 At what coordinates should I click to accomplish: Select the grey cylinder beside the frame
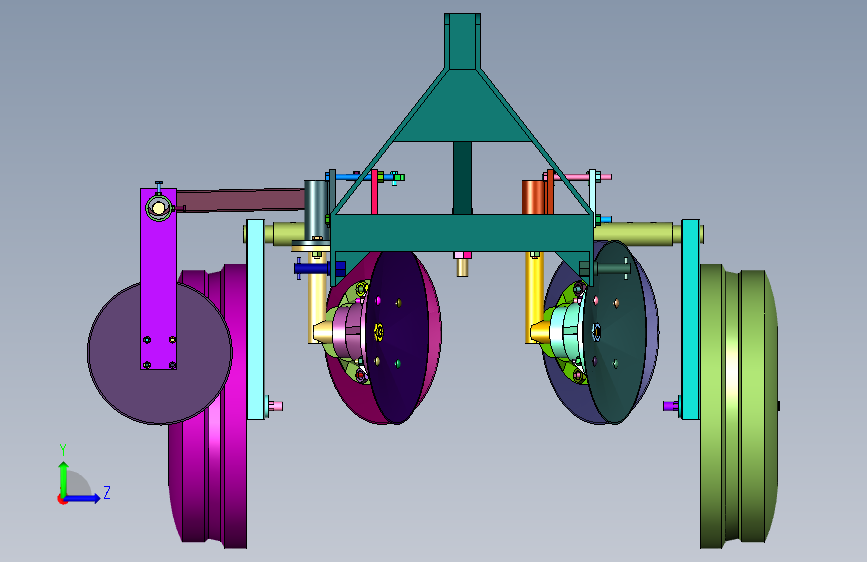(x=316, y=210)
